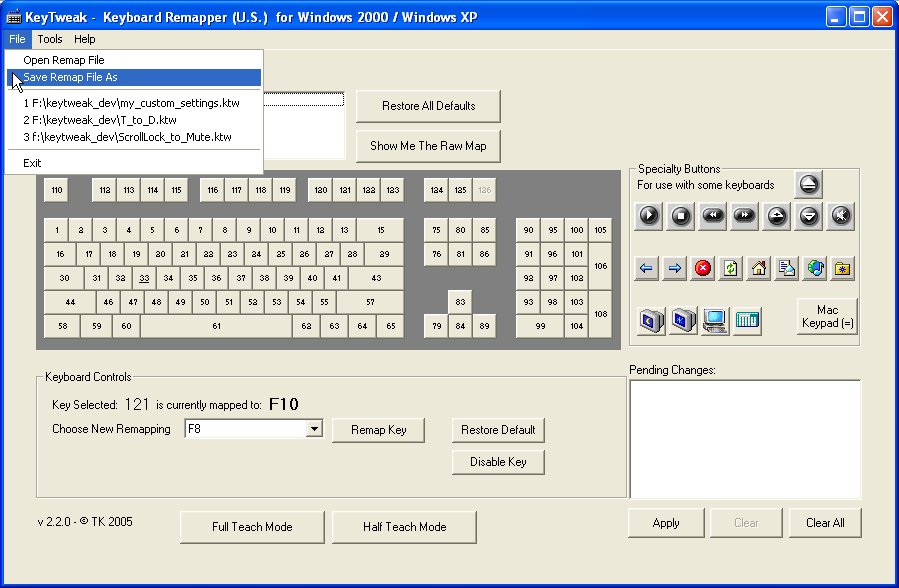Click the media Eject specialty button

[808, 184]
